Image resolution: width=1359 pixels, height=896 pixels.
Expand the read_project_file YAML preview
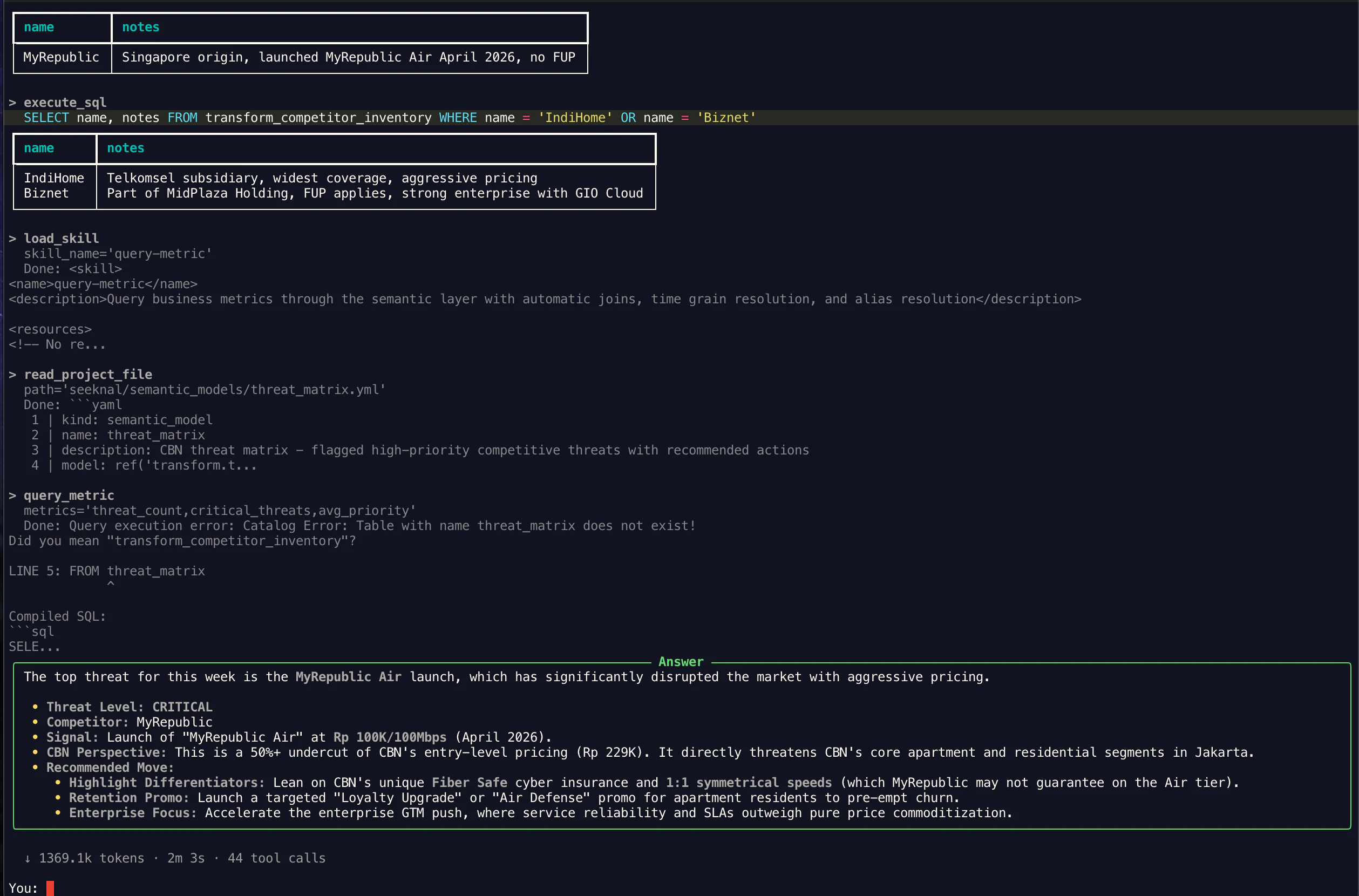(88, 374)
